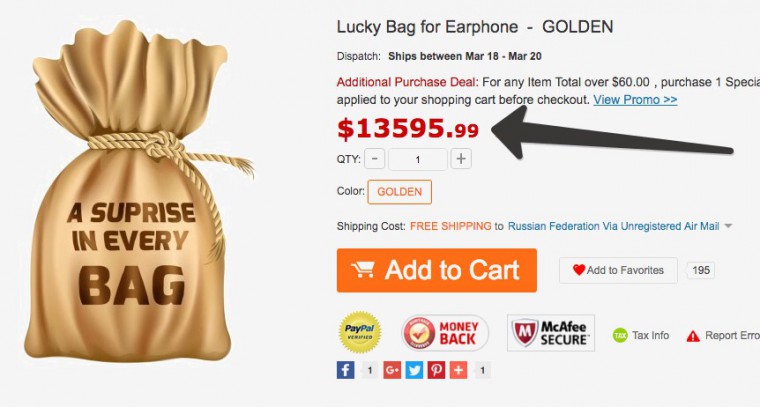Image resolution: width=760 pixels, height=407 pixels.
Task: Open more sharing options plus icon
Action: (459, 370)
